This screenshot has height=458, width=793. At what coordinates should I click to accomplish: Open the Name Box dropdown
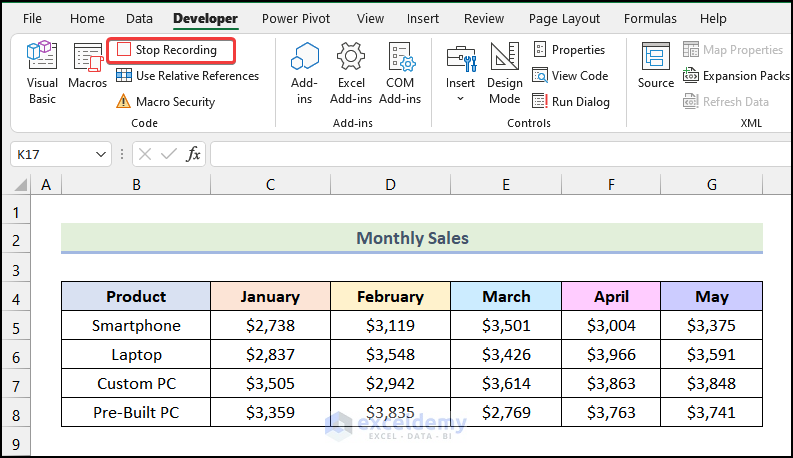coord(101,154)
